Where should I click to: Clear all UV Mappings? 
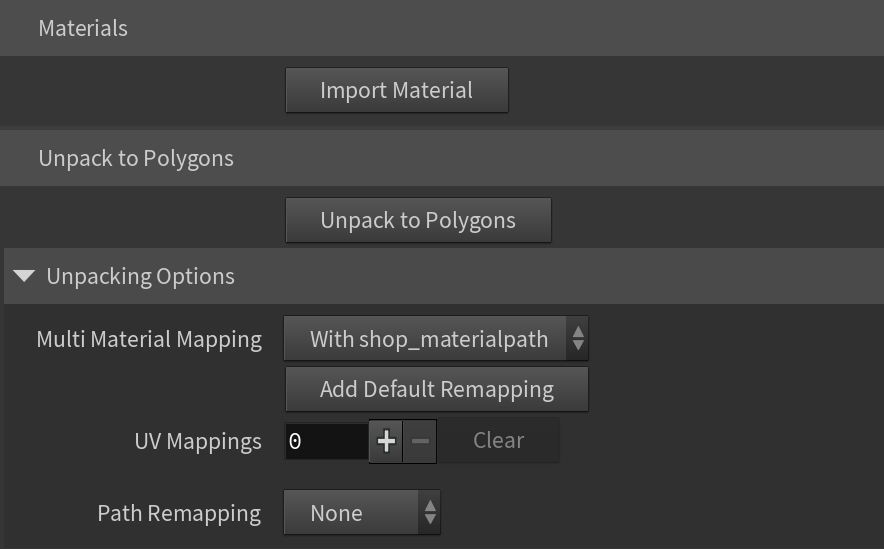(x=498, y=440)
